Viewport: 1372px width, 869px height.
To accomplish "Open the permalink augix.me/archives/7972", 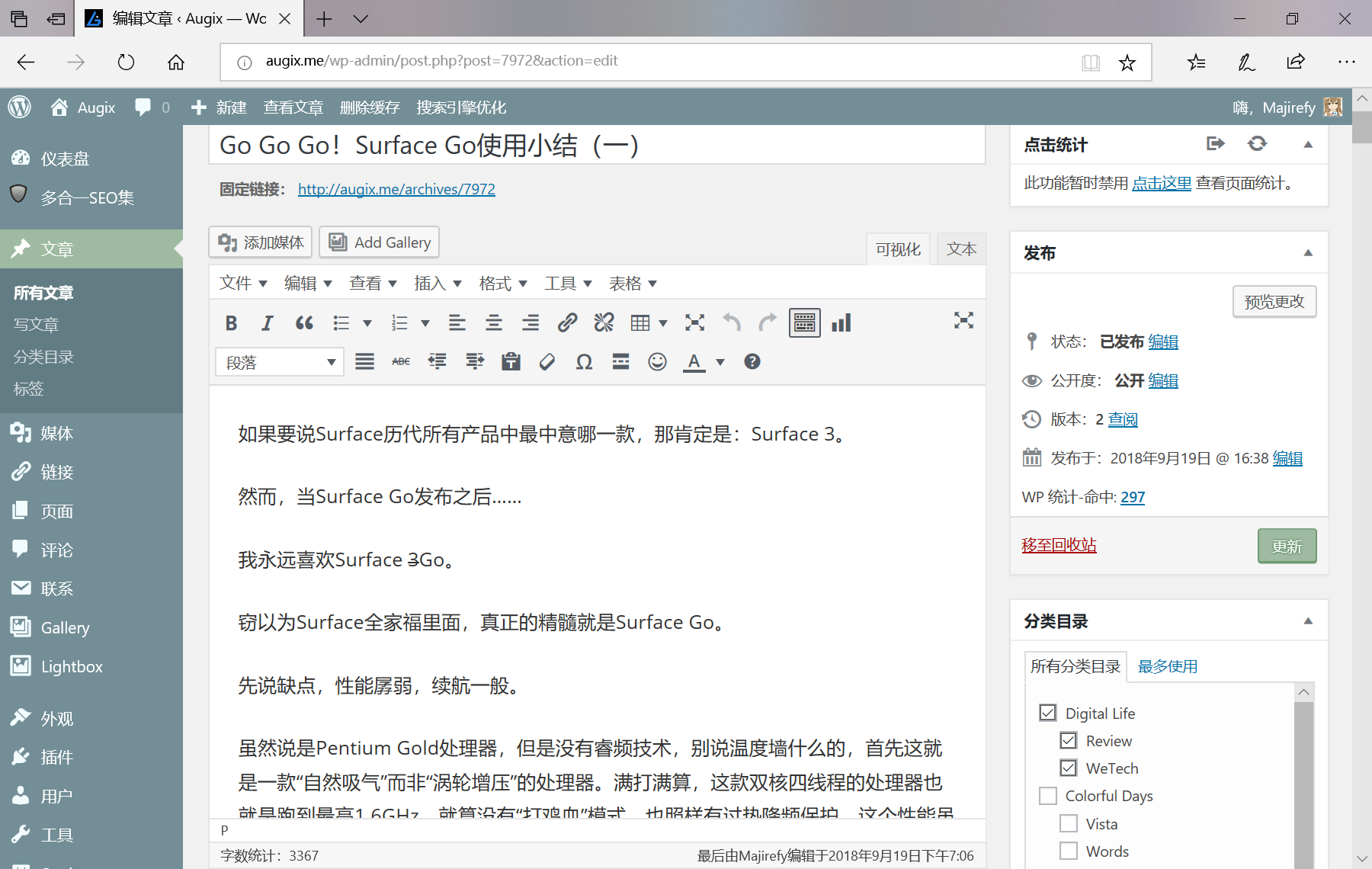I will tap(396, 189).
